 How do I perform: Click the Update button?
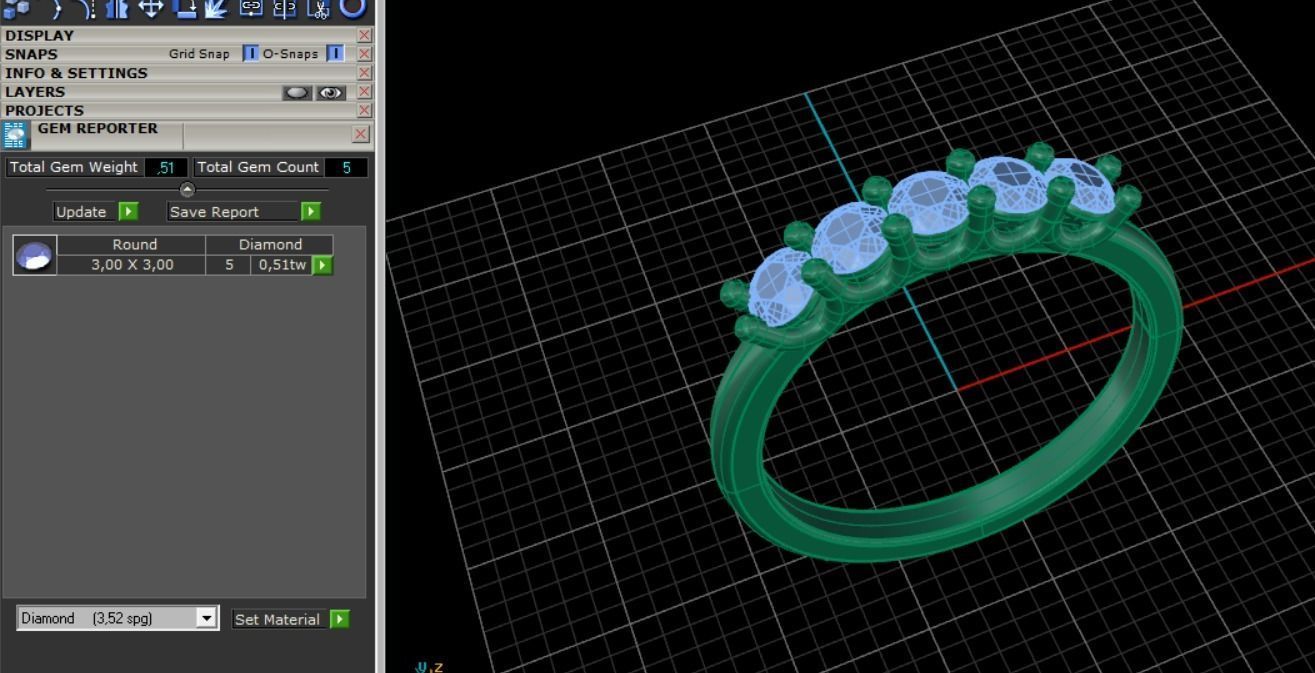coord(96,212)
